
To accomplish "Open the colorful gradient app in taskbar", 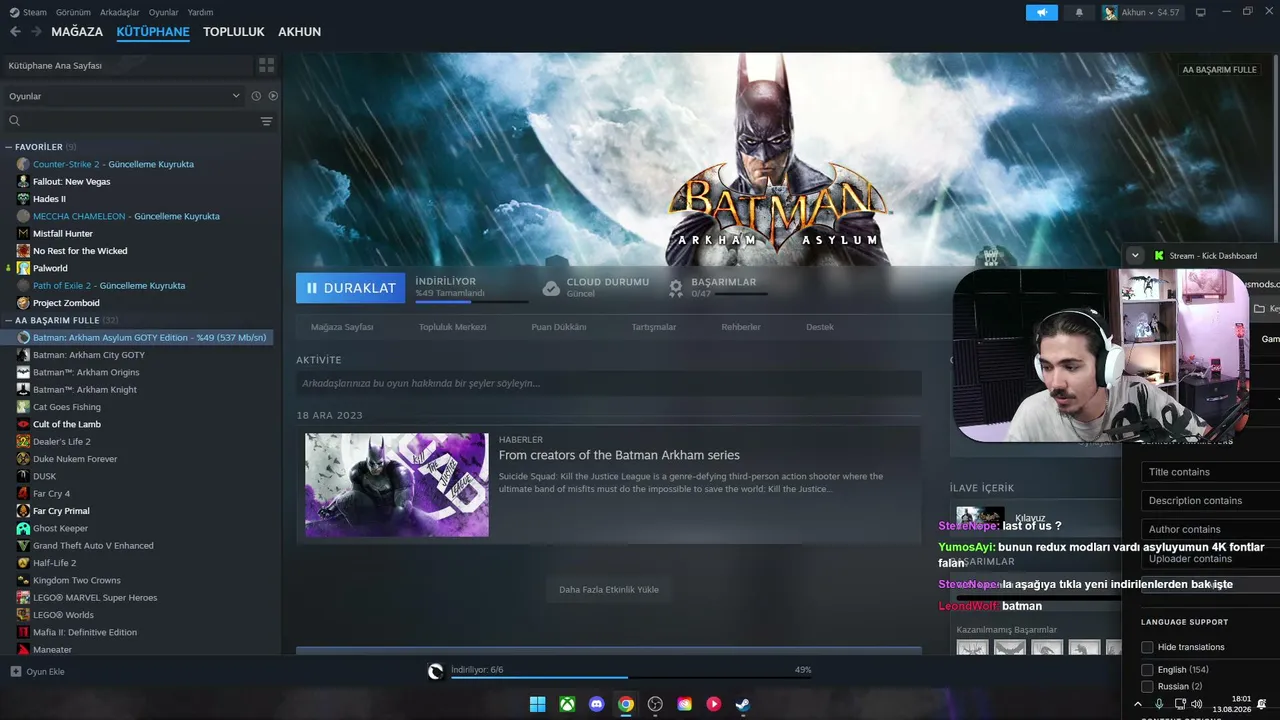I will pos(684,704).
